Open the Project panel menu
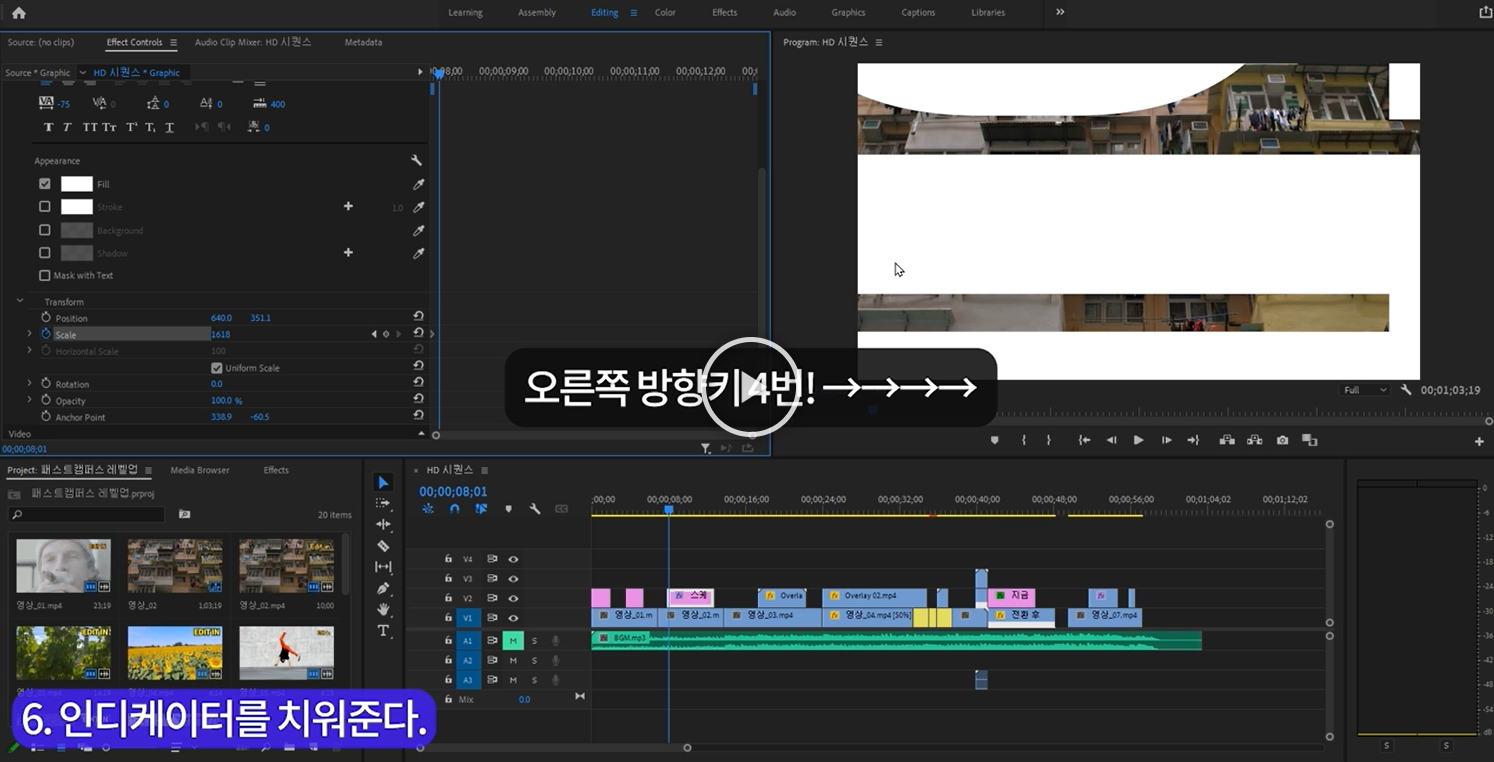Viewport: 1494px width, 762px height. 148,470
